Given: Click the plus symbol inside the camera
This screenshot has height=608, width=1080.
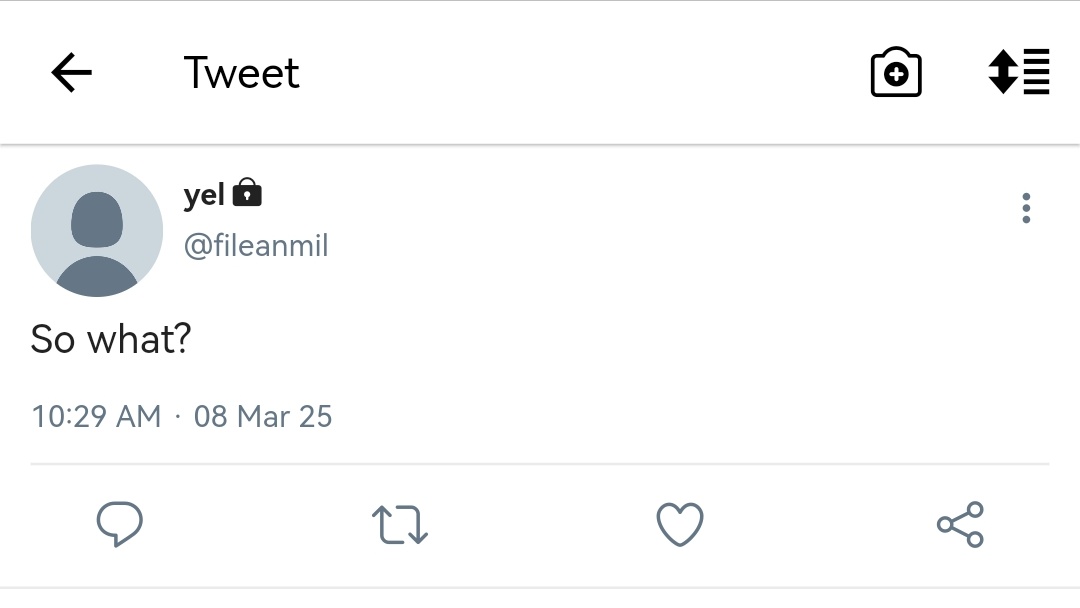Looking at the screenshot, I should (895, 74).
